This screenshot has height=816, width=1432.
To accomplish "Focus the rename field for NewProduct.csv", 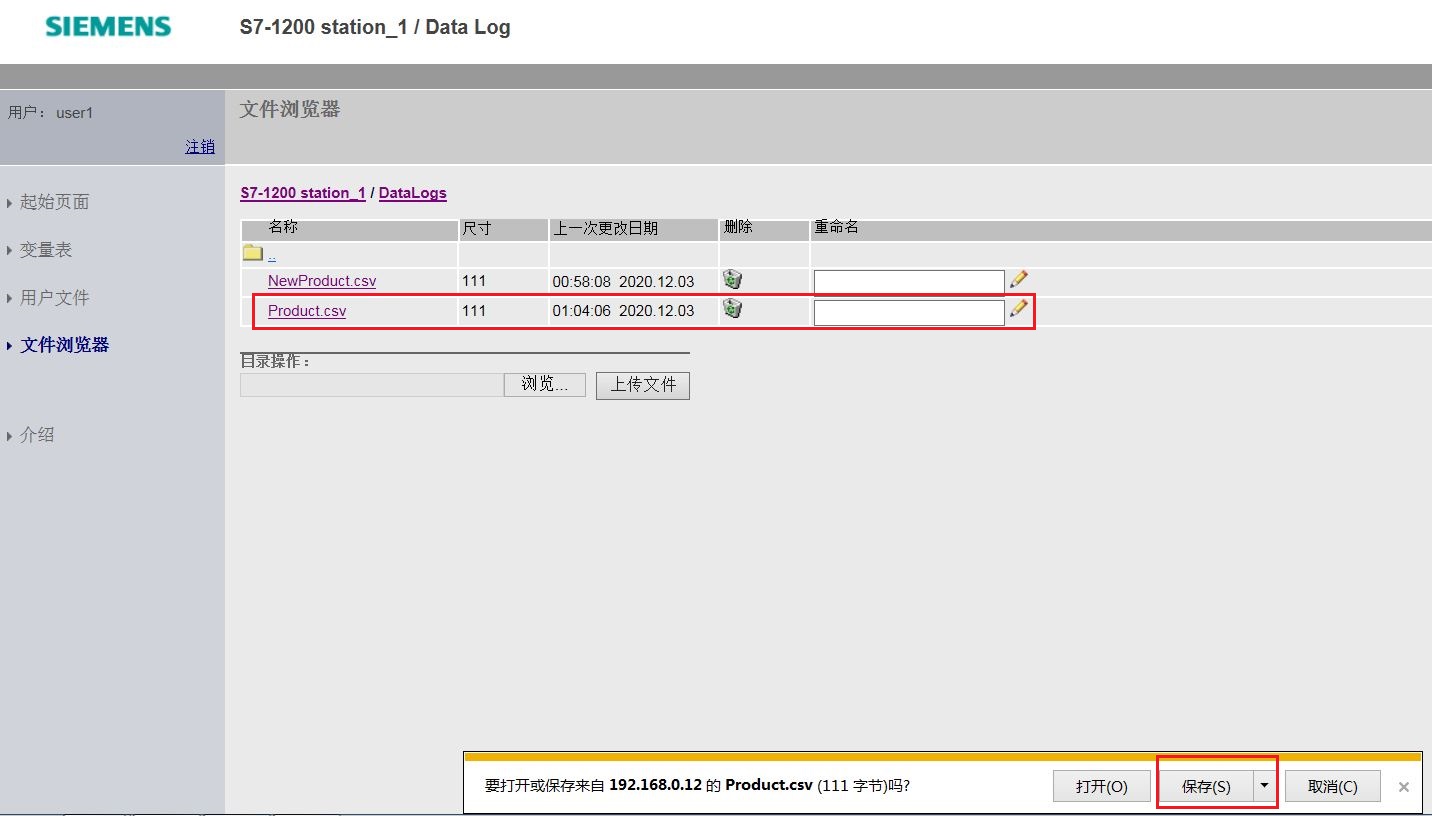I will (909, 282).
